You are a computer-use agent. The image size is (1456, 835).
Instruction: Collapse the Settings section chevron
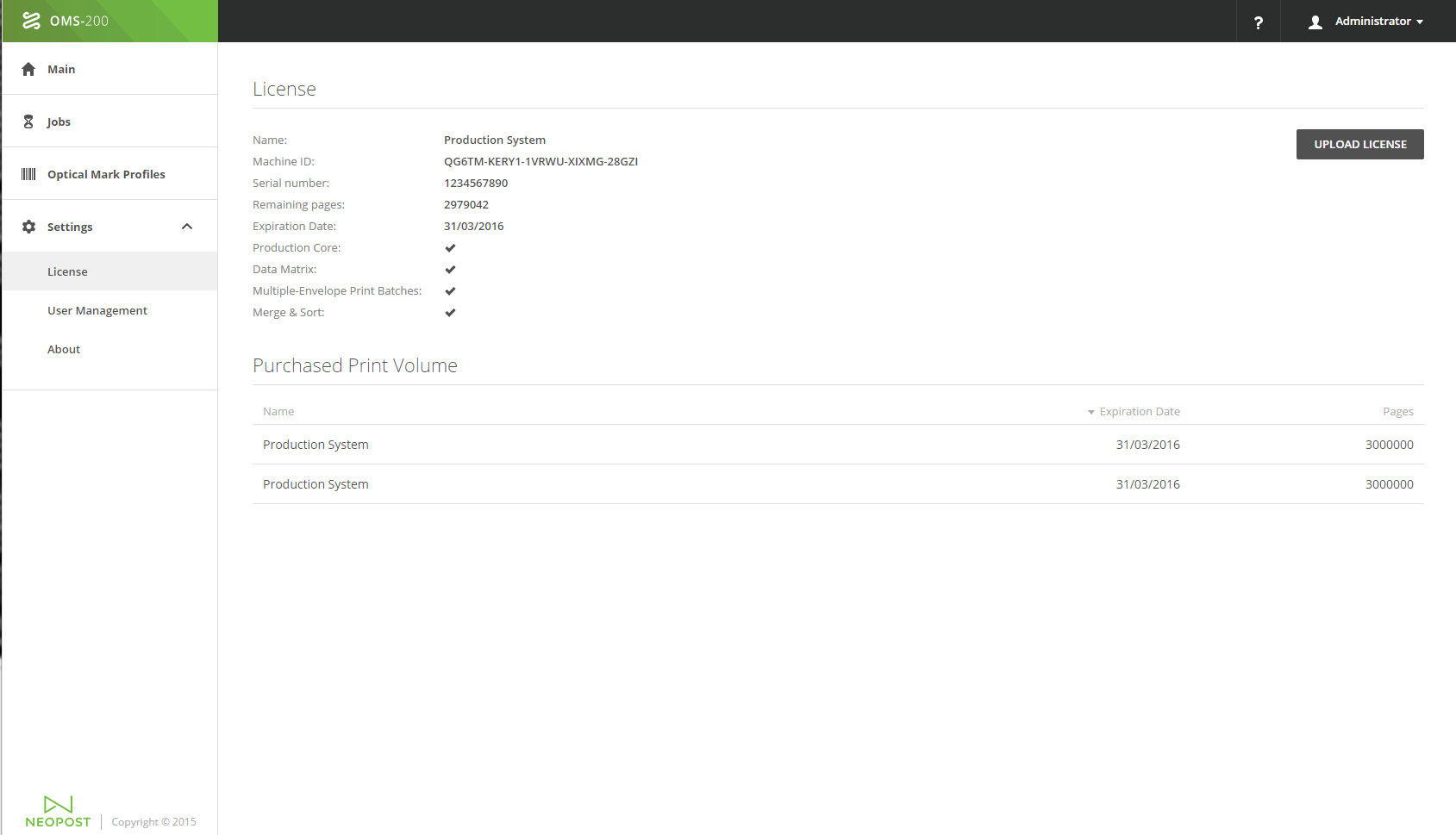click(187, 227)
